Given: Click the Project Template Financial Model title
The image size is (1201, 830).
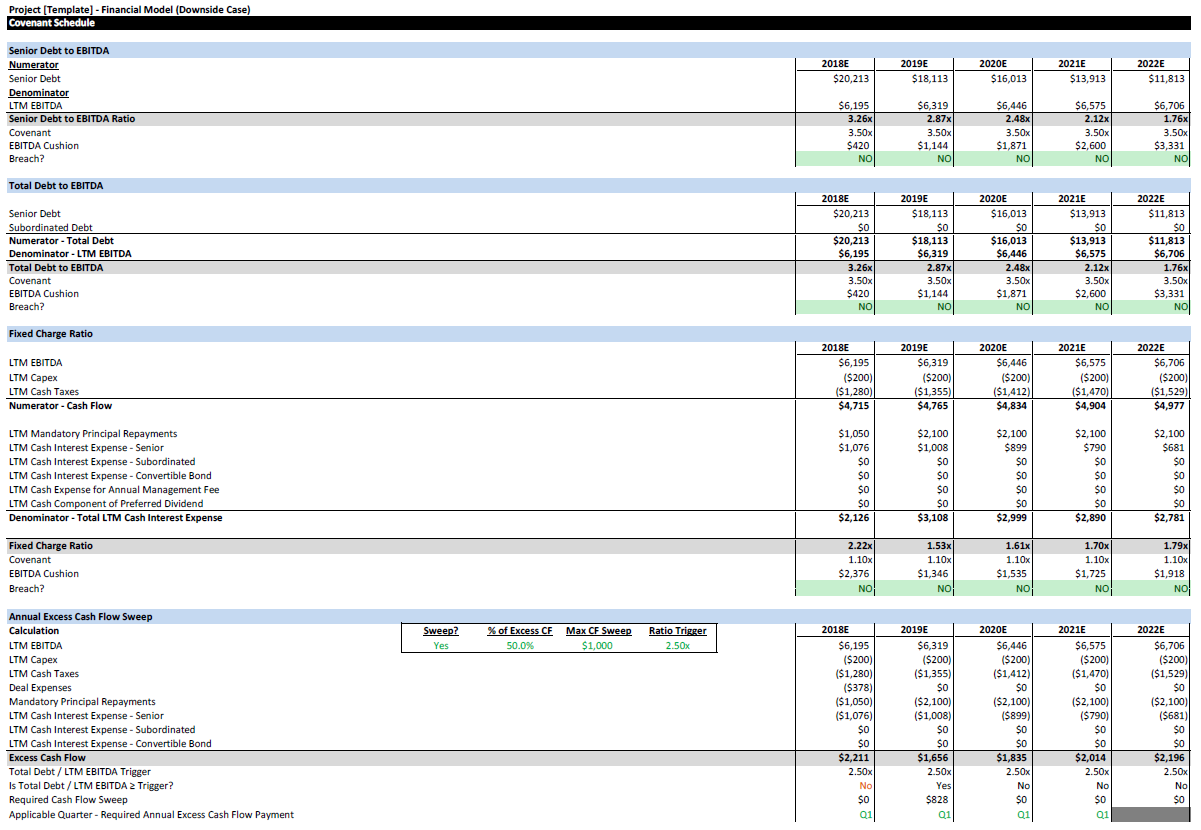Looking at the screenshot, I should [130, 8].
